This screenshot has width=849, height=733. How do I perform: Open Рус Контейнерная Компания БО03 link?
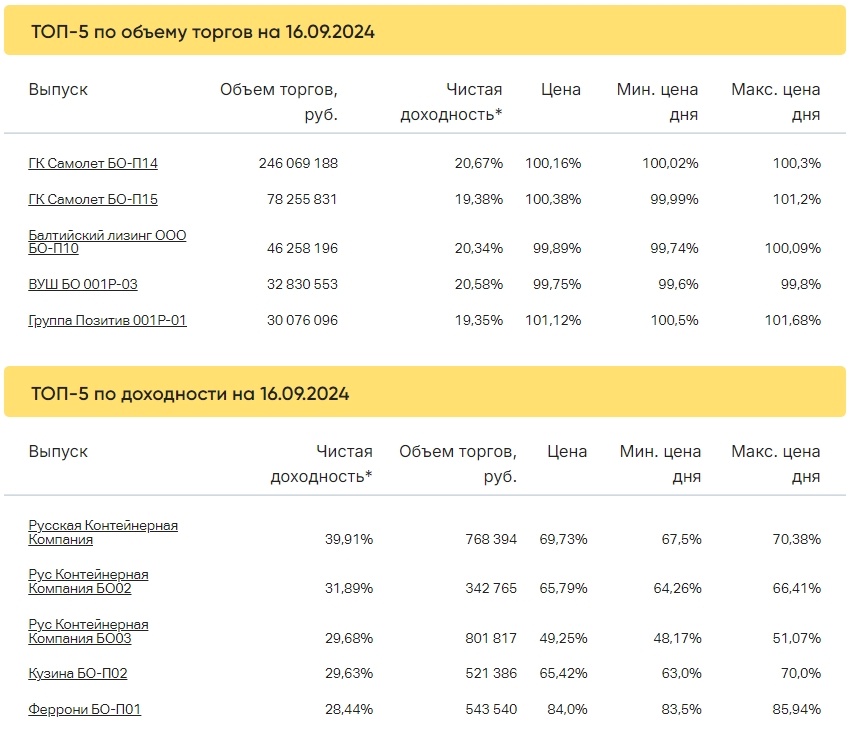coord(88,631)
